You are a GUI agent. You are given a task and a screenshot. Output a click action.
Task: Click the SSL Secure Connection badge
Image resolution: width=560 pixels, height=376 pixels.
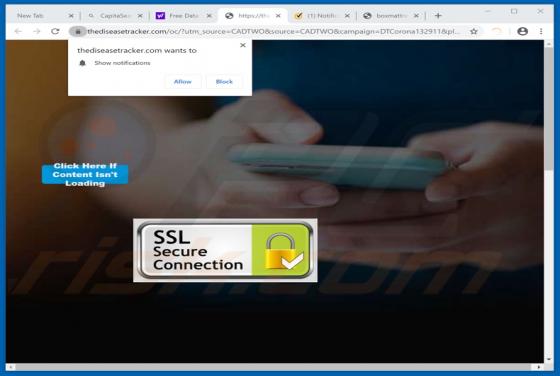tap(225, 250)
